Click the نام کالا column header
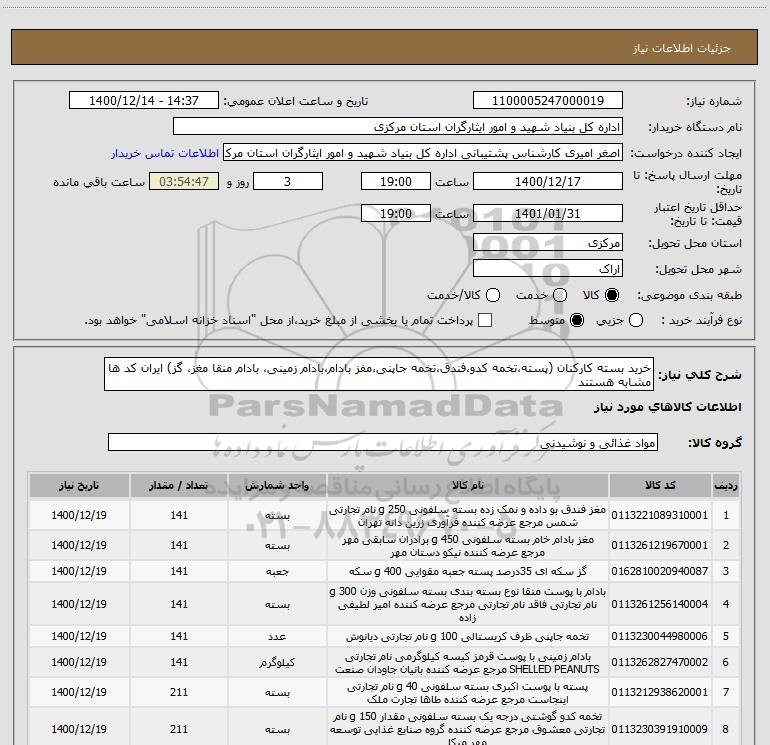This screenshot has width=770, height=745. pos(468,486)
